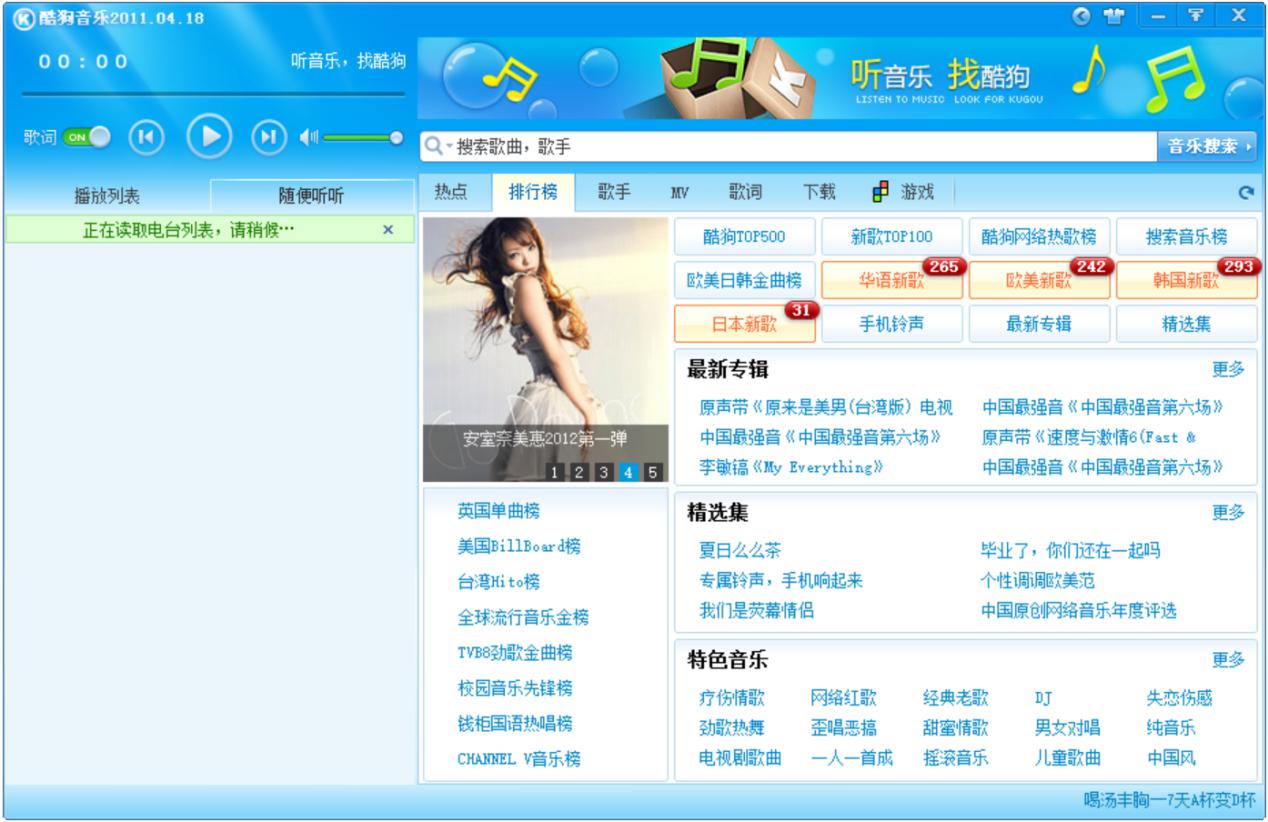Skip to the next track
Image resolution: width=1268 pixels, height=822 pixels.
click(268, 137)
